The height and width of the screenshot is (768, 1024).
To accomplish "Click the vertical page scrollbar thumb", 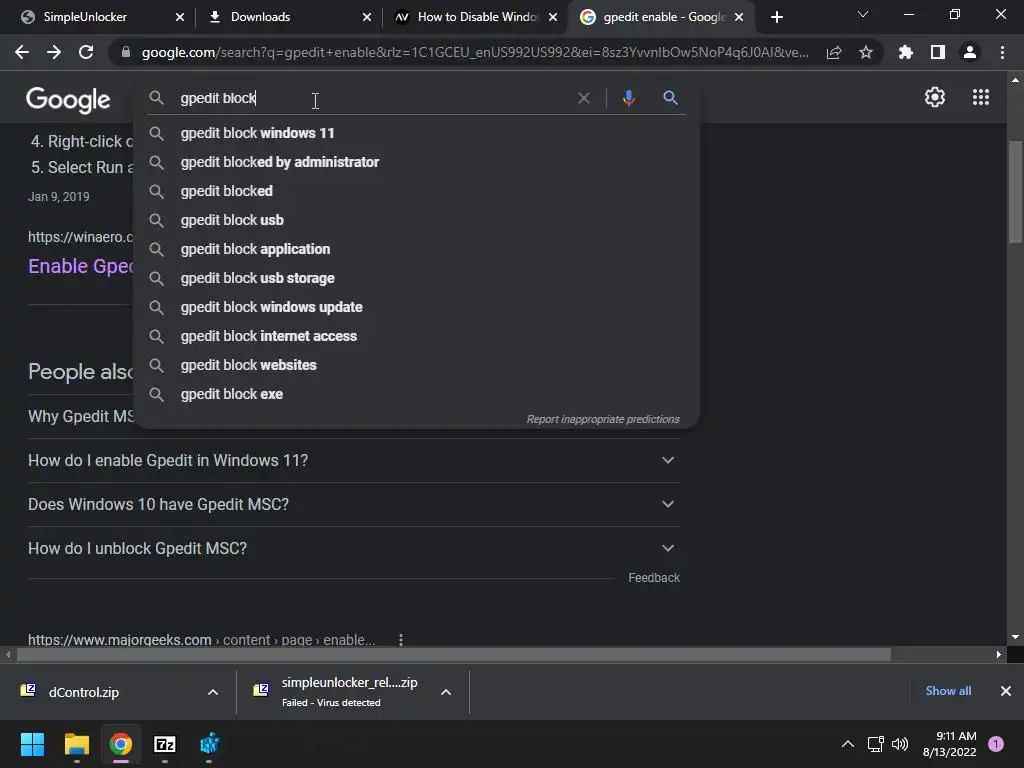I will pyautogui.click(x=1015, y=192).
